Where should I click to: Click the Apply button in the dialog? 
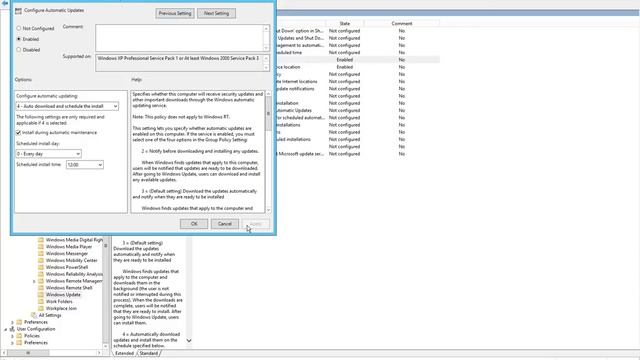pyautogui.click(x=256, y=224)
